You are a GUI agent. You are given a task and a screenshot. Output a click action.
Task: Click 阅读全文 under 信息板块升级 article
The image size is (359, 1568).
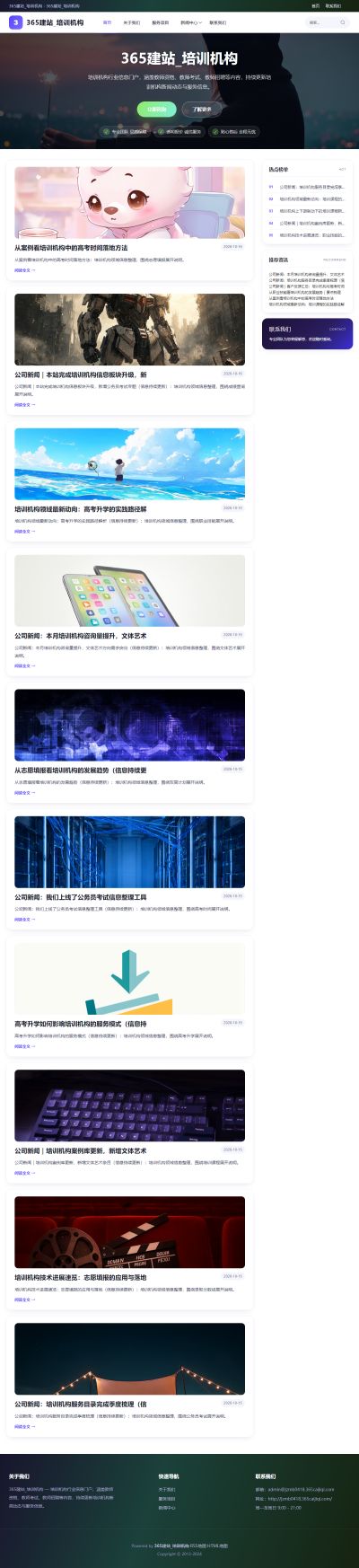click(x=24, y=404)
